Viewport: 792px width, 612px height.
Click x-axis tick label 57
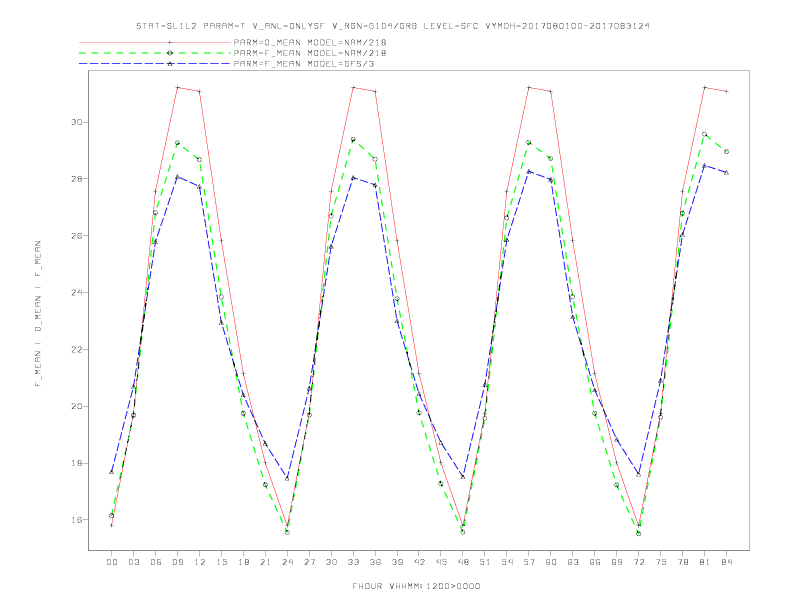click(x=529, y=562)
